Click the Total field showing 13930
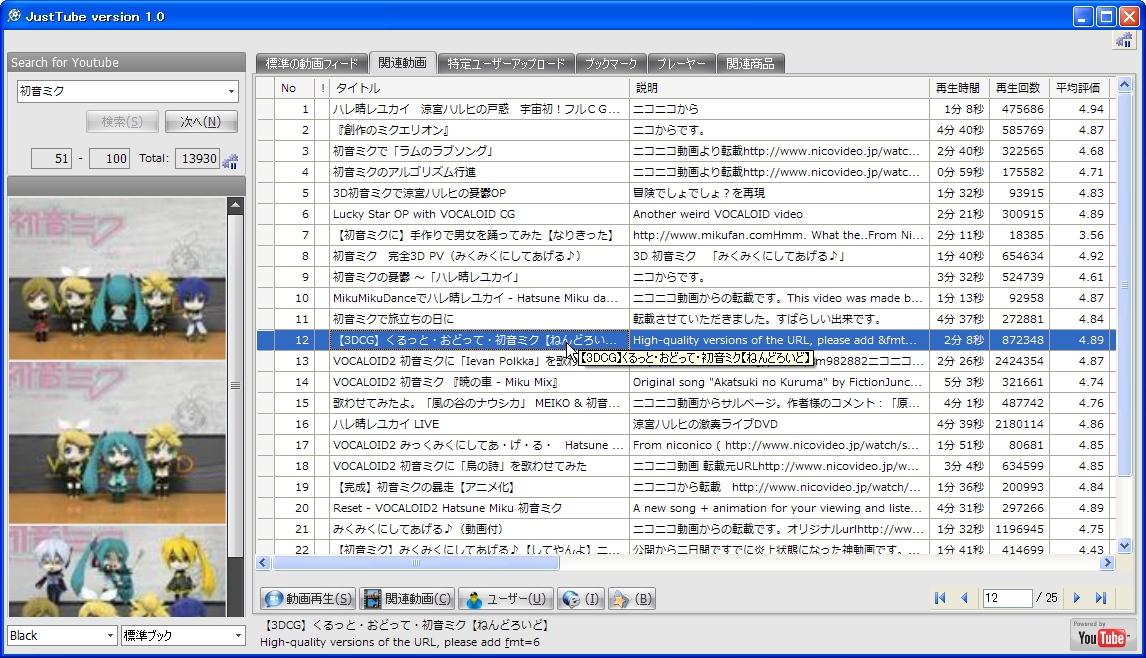The height and width of the screenshot is (658, 1146). pyautogui.click(x=197, y=159)
